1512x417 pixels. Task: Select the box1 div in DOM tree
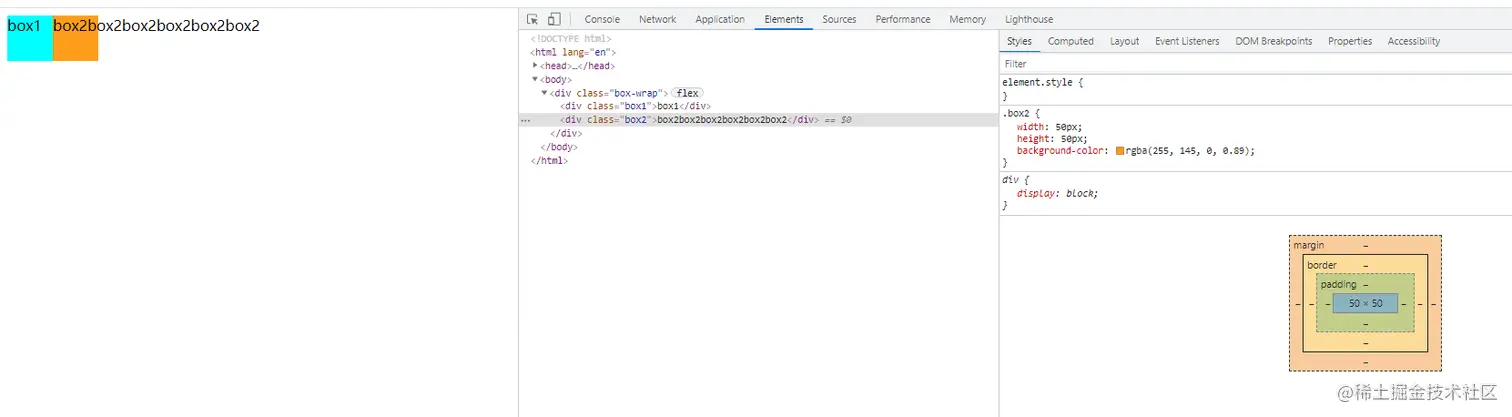click(635, 106)
